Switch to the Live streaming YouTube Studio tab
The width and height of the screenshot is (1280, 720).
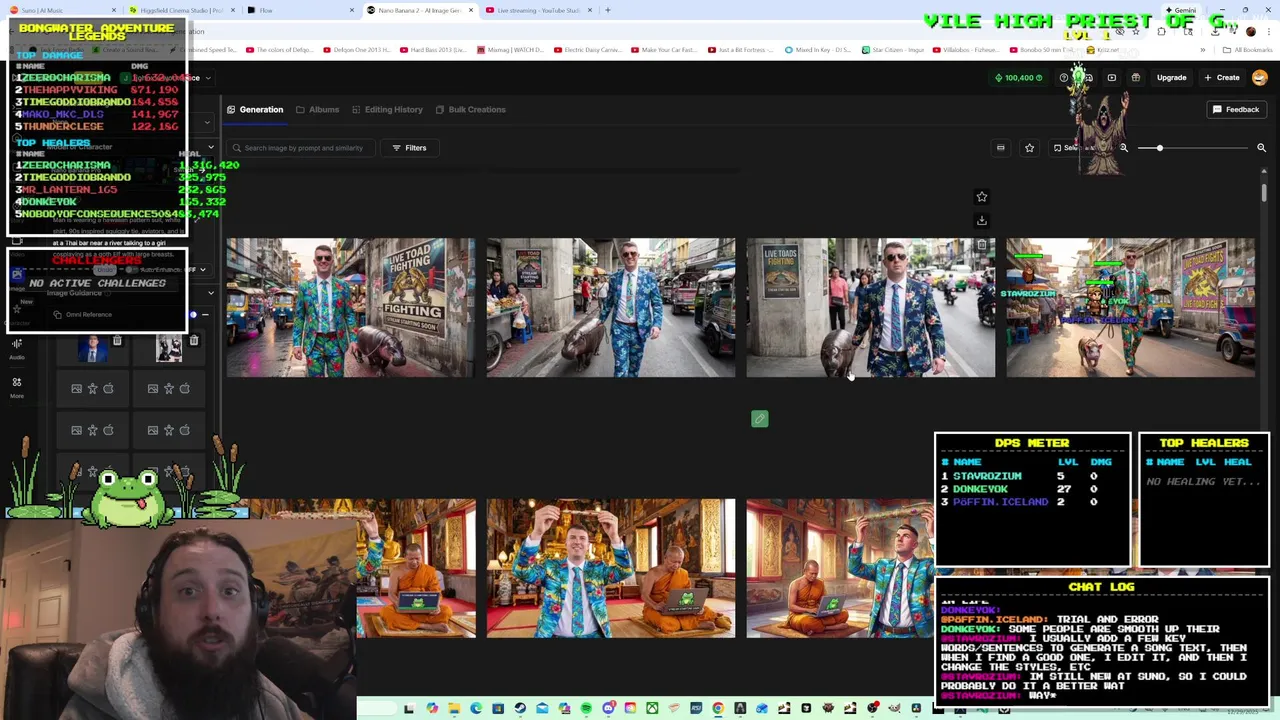coord(539,10)
